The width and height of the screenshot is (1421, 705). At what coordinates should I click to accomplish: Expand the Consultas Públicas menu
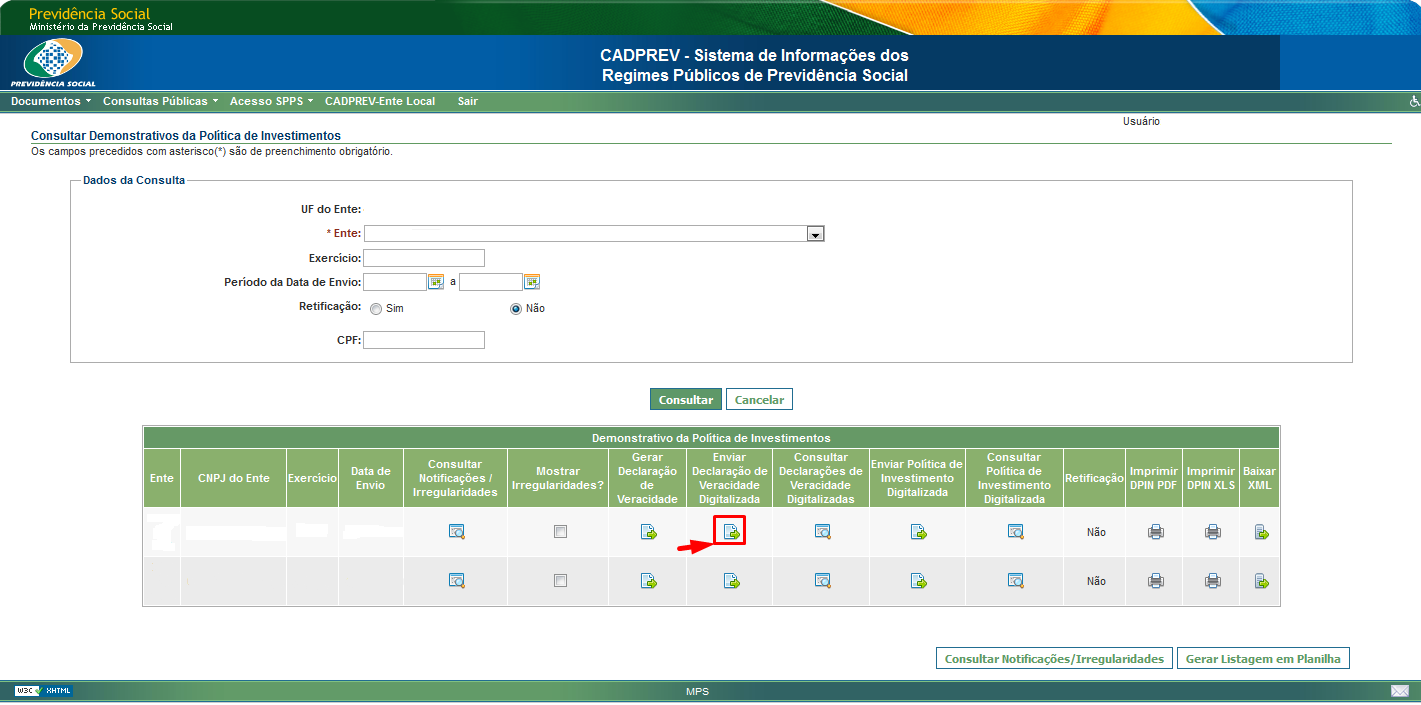(x=160, y=101)
